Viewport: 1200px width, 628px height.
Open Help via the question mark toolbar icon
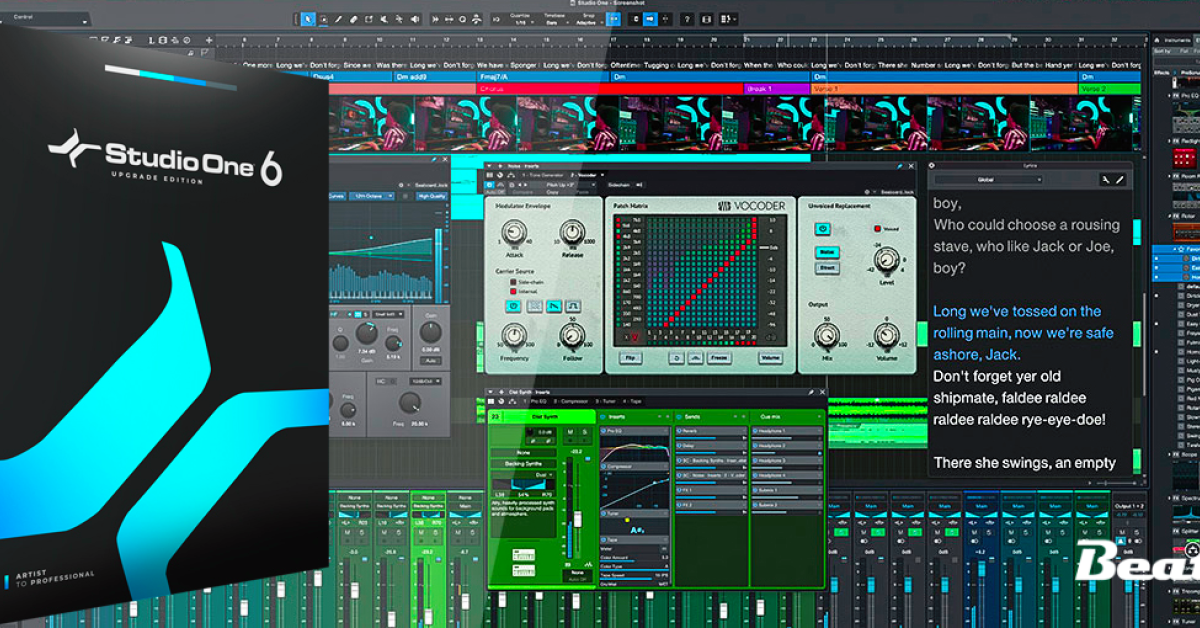[686, 19]
